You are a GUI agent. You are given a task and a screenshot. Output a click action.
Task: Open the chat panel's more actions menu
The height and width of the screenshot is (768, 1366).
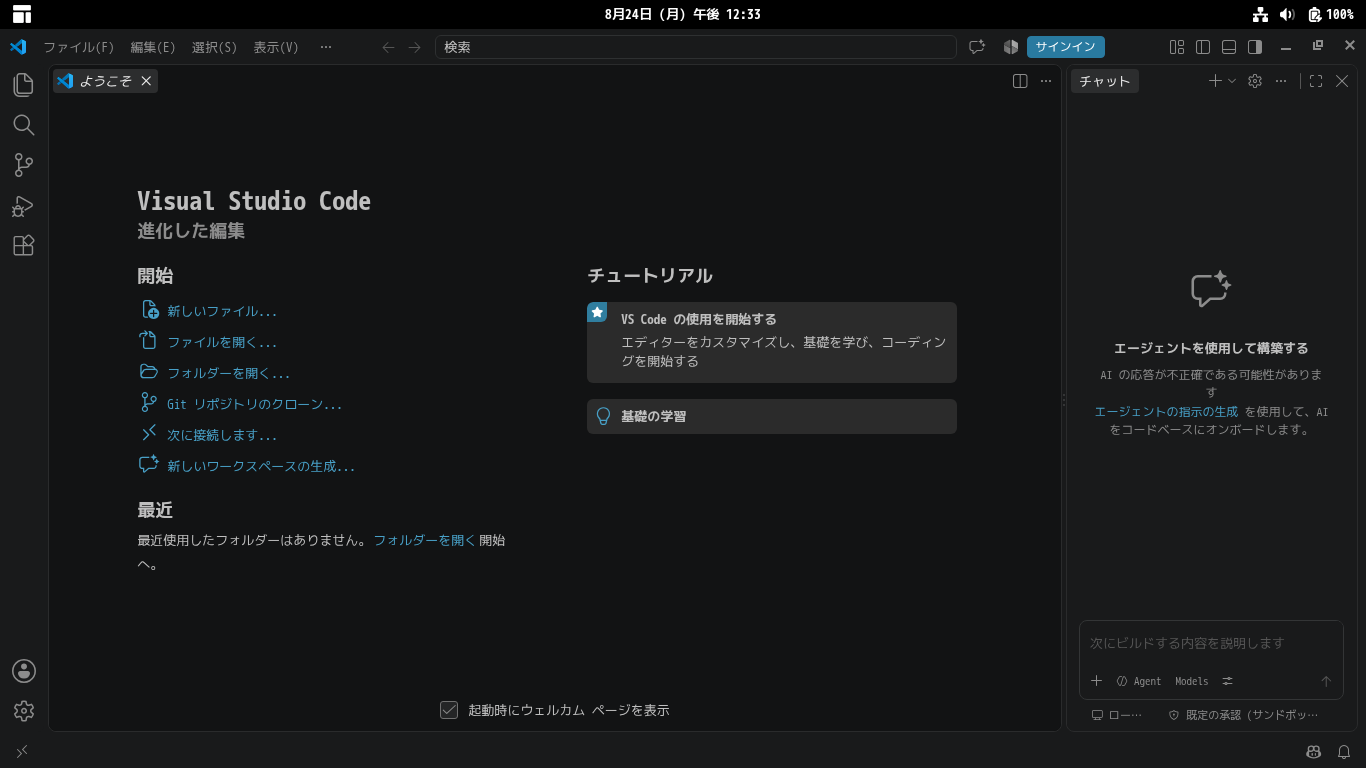click(1281, 81)
